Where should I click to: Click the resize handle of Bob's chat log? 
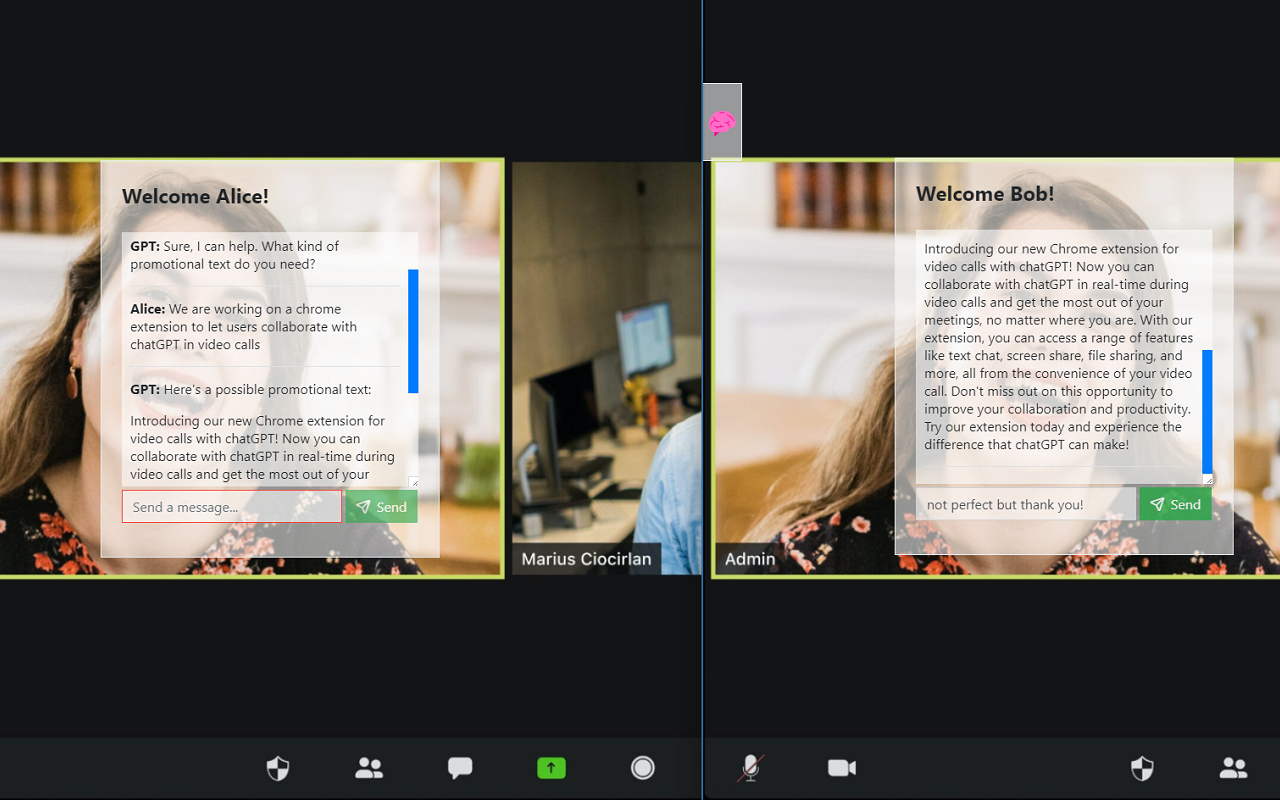pyautogui.click(x=1208, y=480)
